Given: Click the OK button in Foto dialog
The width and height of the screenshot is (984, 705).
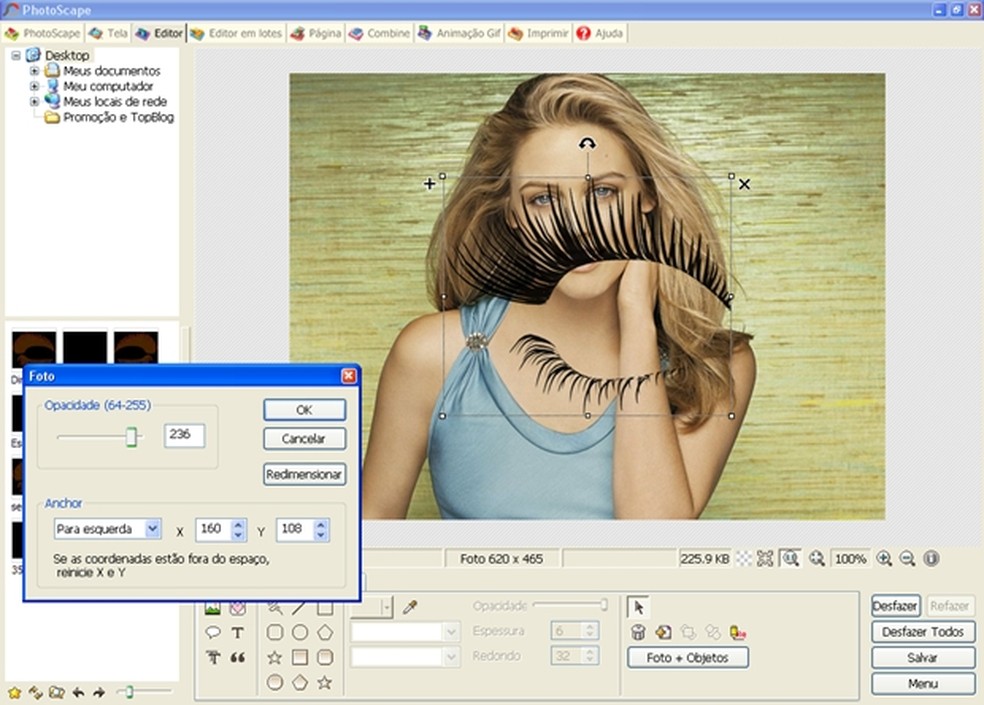Looking at the screenshot, I should pyautogui.click(x=305, y=410).
